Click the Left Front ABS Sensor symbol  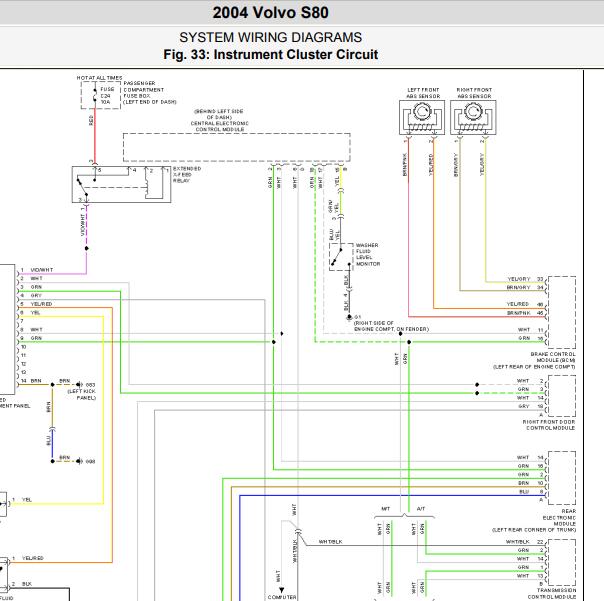tap(422, 118)
